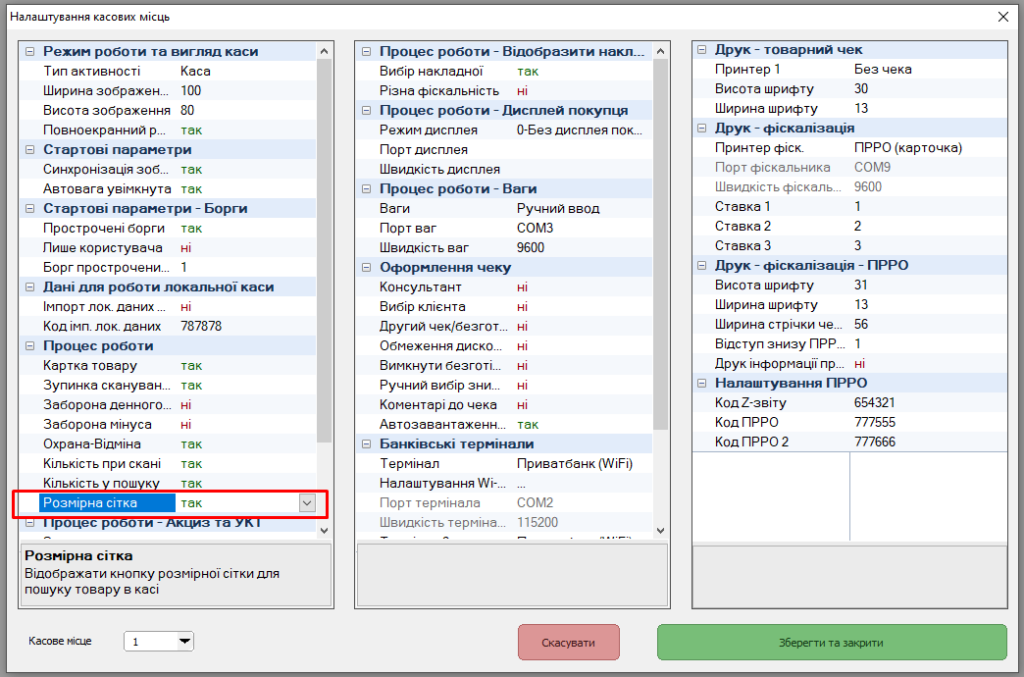Collapse the Налаштування ПРРО section

pos(701,383)
